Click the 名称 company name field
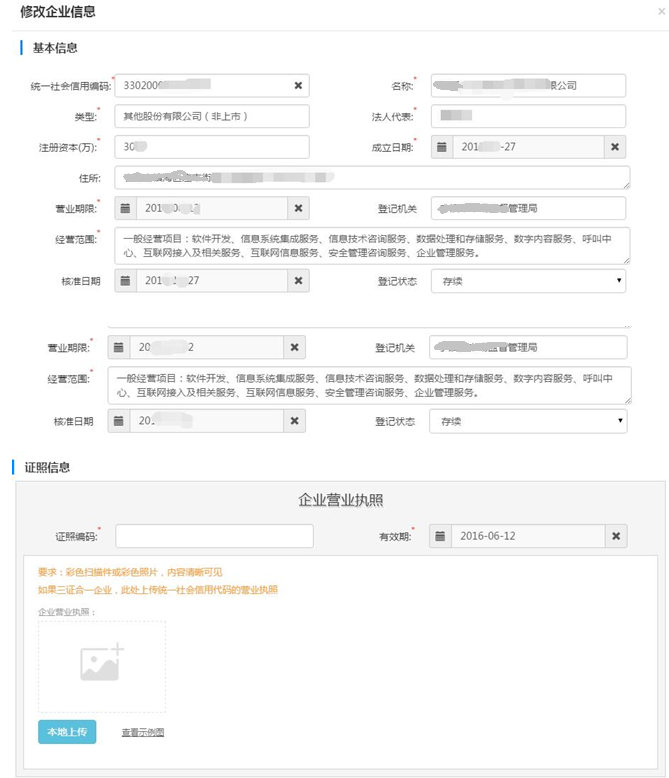 click(528, 85)
